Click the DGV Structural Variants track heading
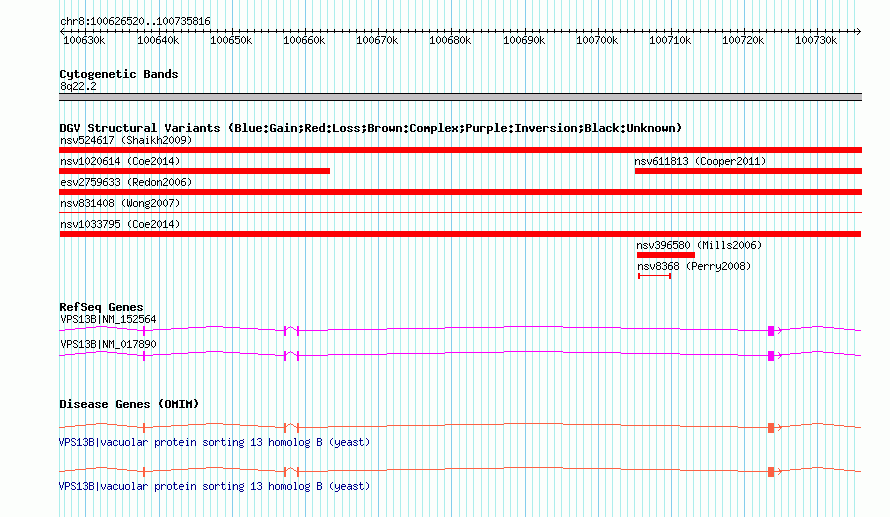This screenshot has width=890, height=517. 371,128
